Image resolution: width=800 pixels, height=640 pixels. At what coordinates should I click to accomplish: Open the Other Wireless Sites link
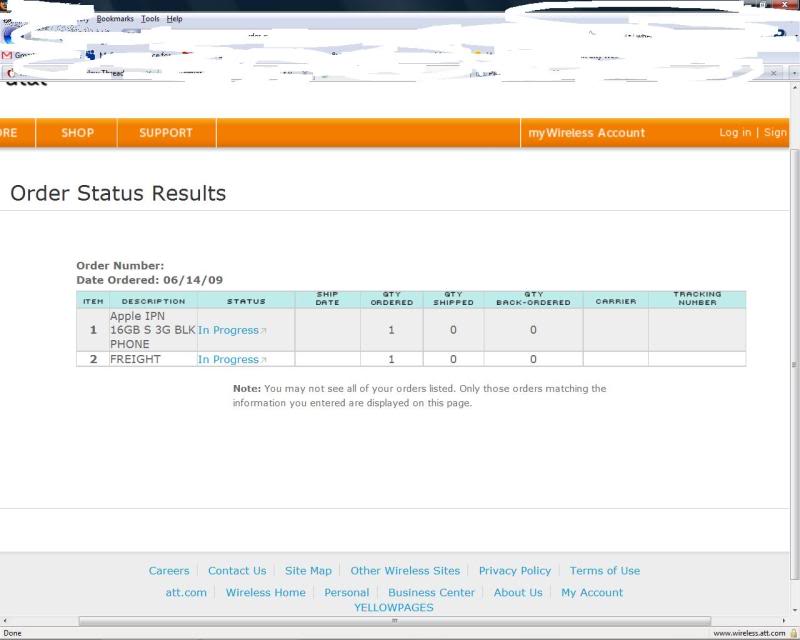tap(405, 571)
